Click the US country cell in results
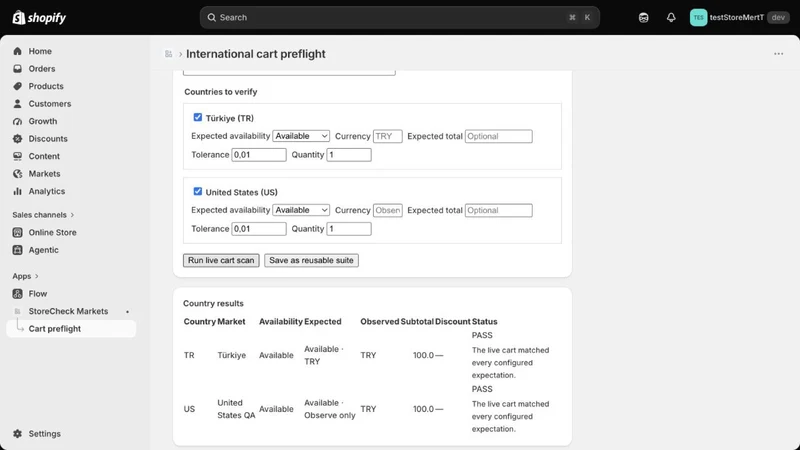 click(x=189, y=409)
